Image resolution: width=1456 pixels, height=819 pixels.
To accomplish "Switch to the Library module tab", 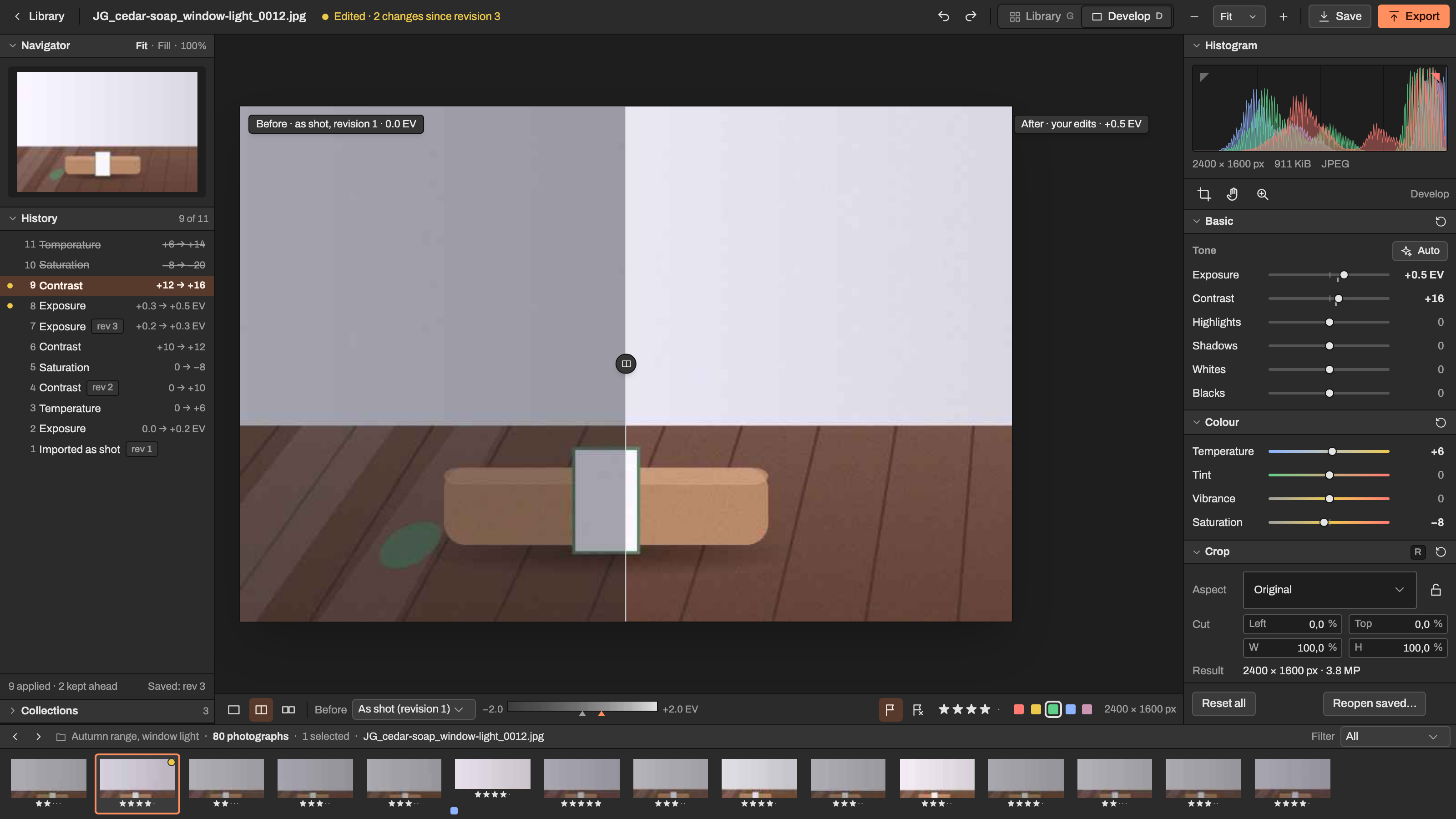I will tap(1041, 16).
